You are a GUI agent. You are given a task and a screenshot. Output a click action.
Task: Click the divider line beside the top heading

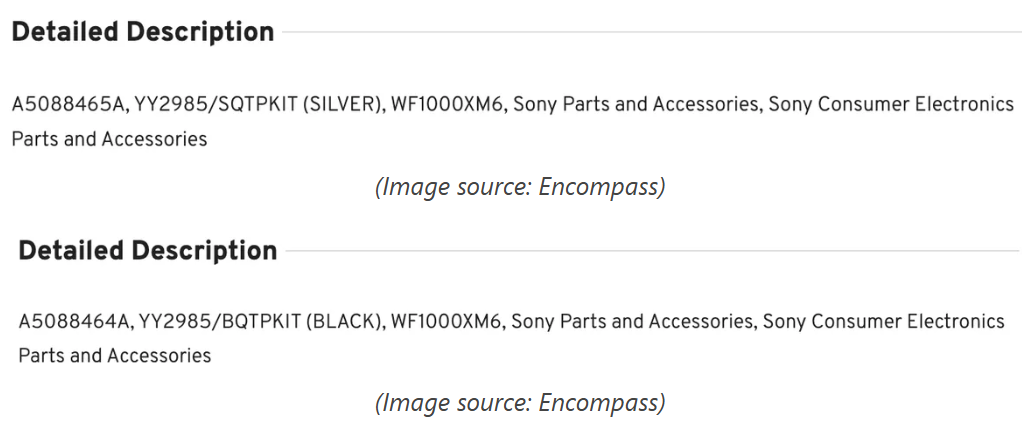(650, 32)
